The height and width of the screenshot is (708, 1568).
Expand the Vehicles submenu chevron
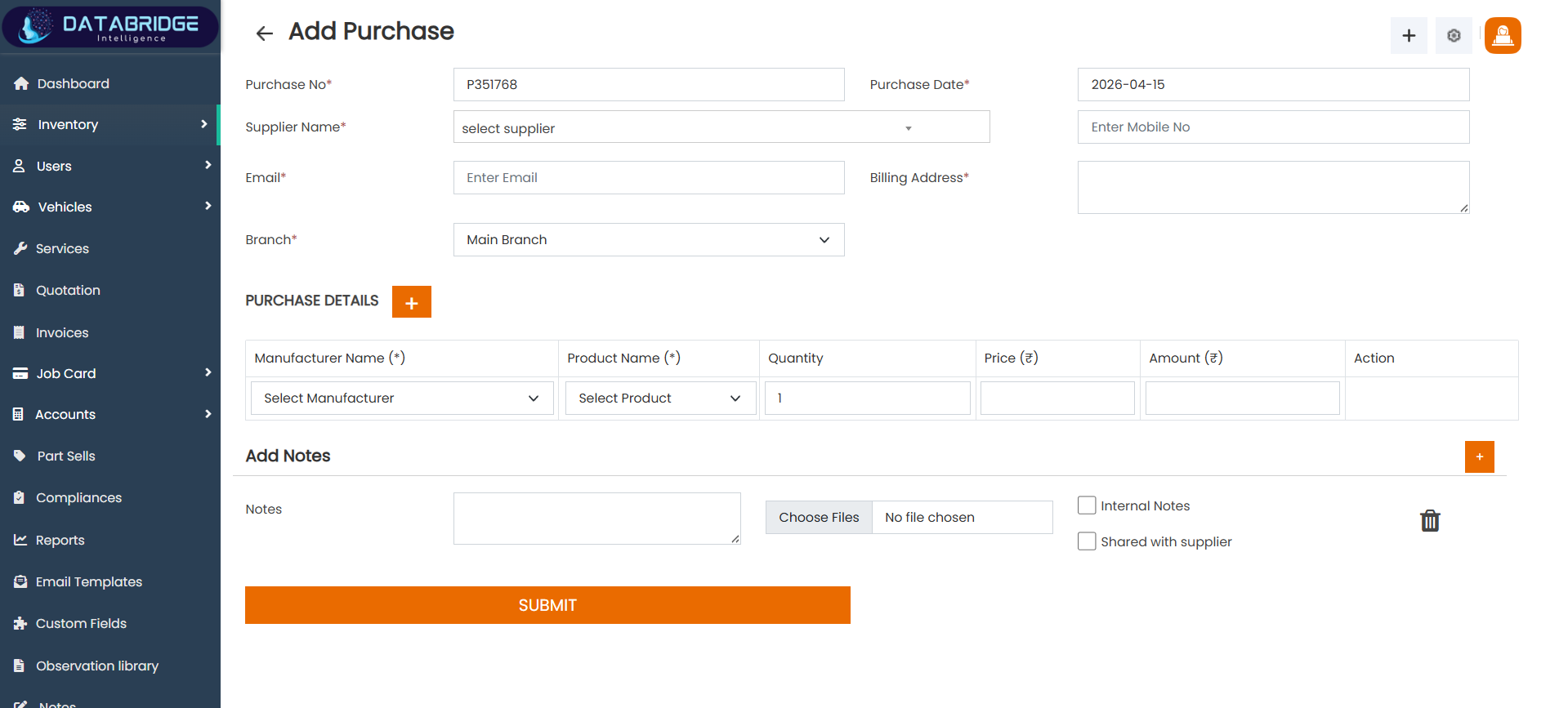click(x=208, y=206)
